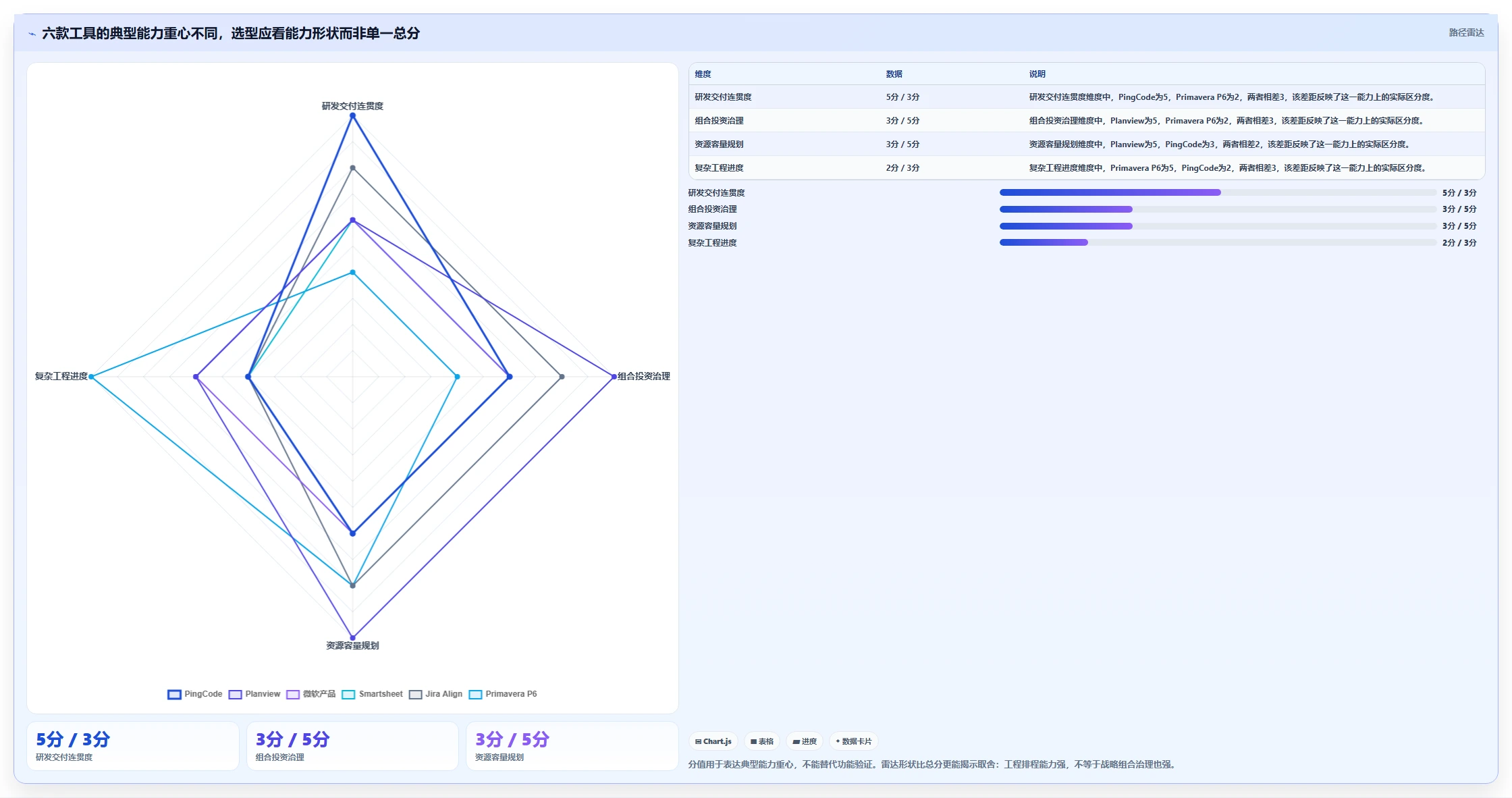Viewport: 1512px width, 798px height.
Task: Toggle 微软产品 series in the legend
Action: click(311, 694)
